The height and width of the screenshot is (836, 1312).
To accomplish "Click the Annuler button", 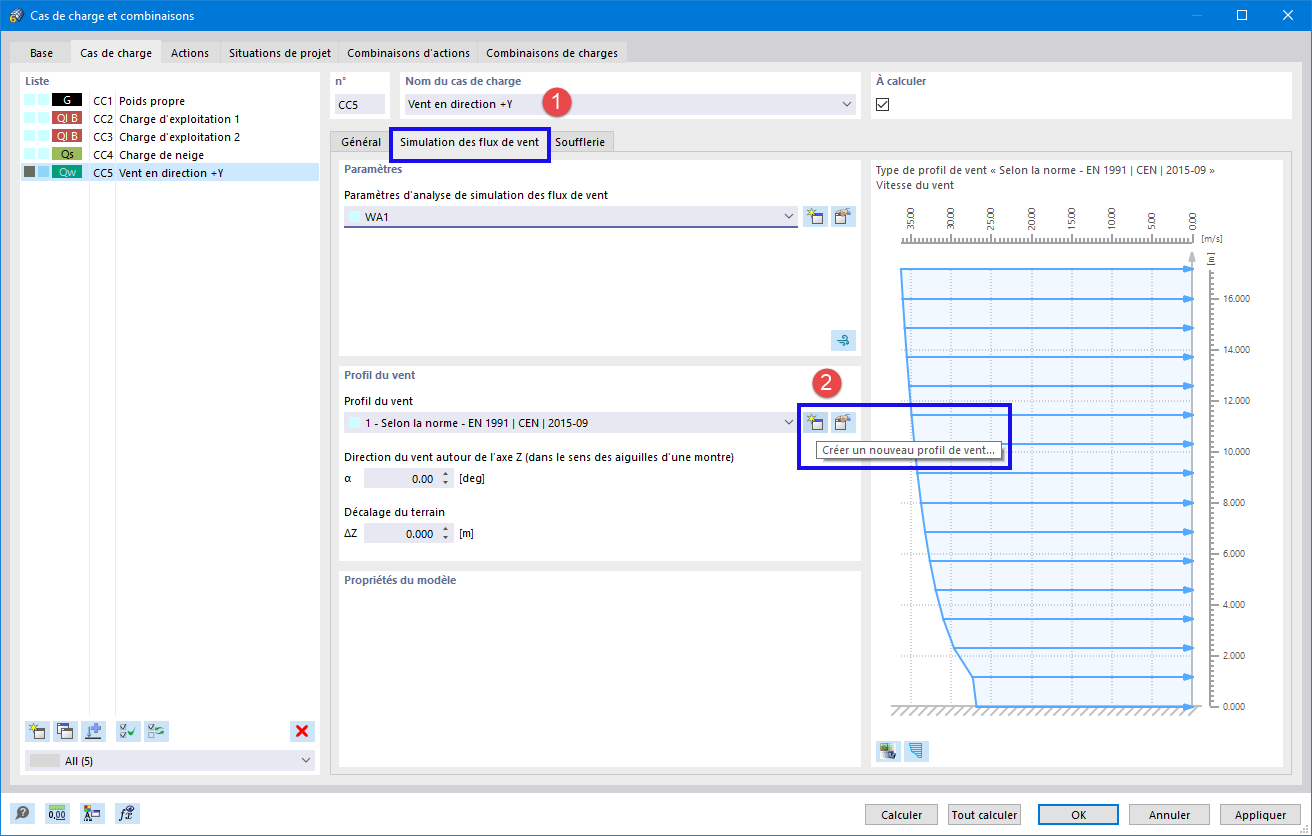I will (1169, 815).
